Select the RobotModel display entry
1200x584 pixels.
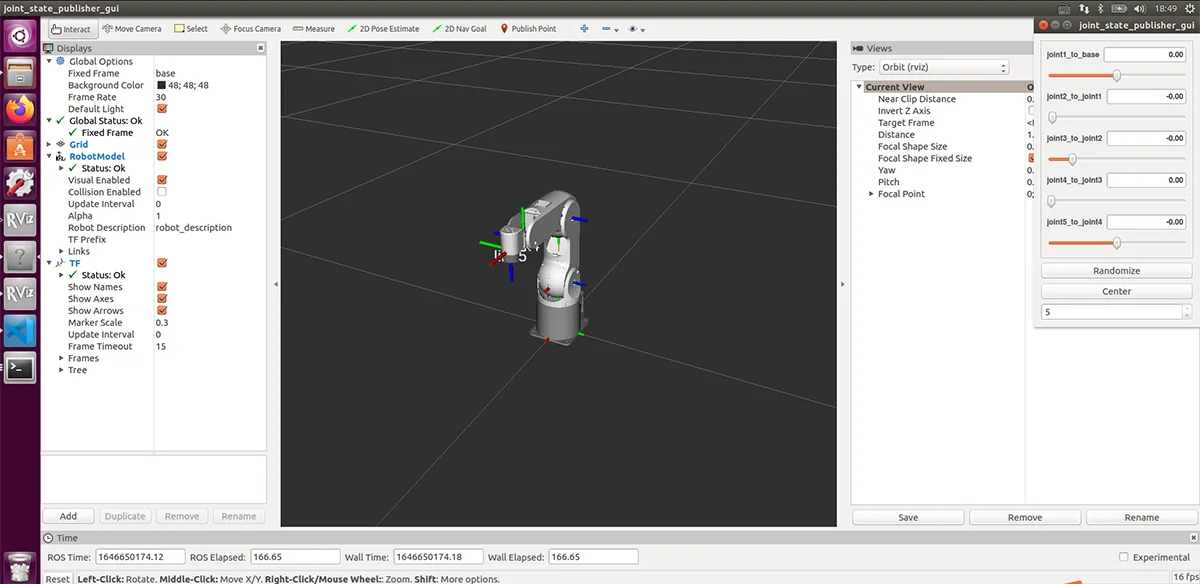pyautogui.click(x=97, y=157)
